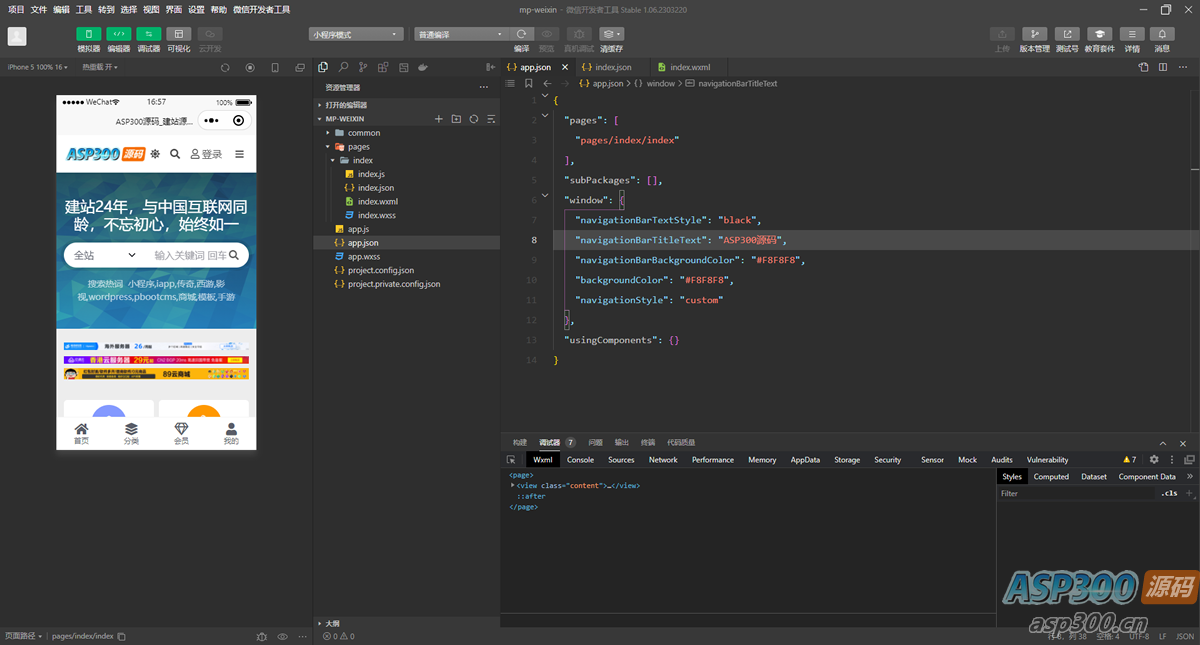The width and height of the screenshot is (1200, 645).
Task: Click the split editor icon
Action: tap(1163, 67)
